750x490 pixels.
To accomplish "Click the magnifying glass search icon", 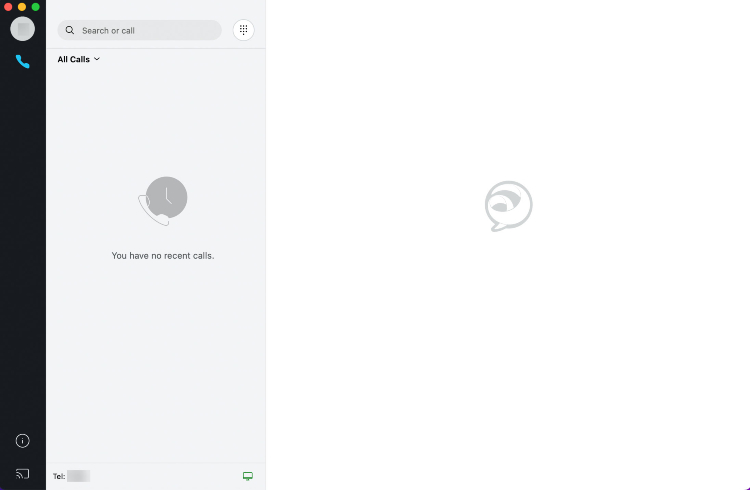I will (70, 30).
